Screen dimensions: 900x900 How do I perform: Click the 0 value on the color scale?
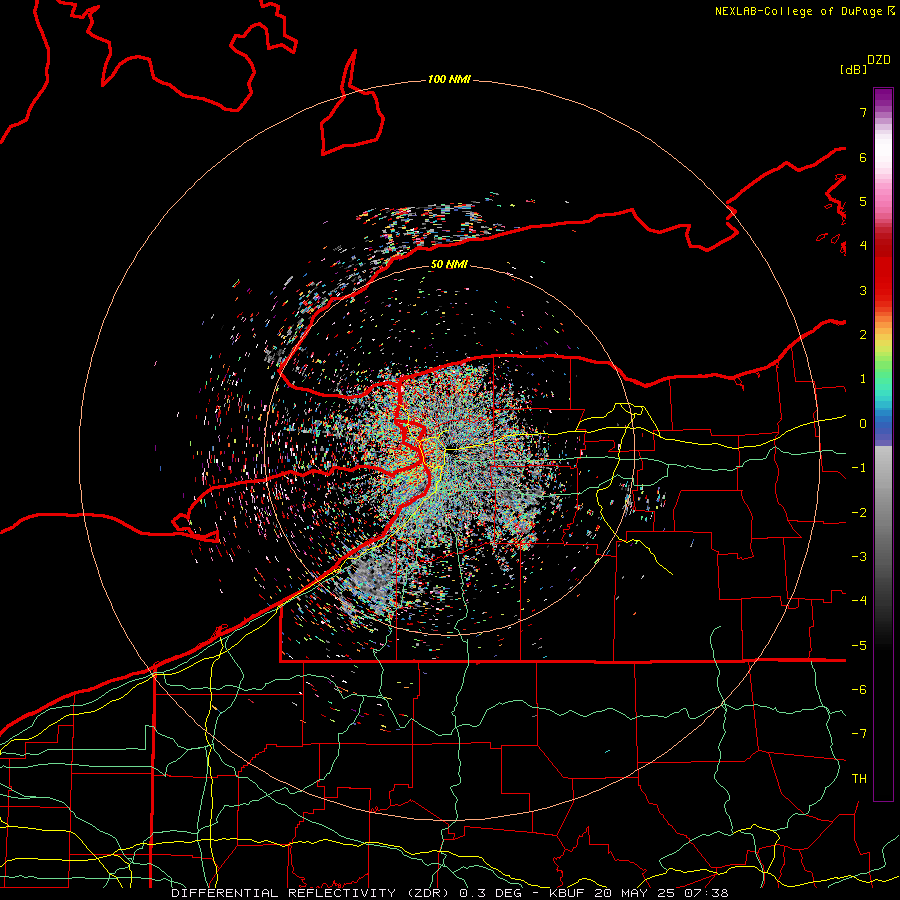click(x=863, y=424)
